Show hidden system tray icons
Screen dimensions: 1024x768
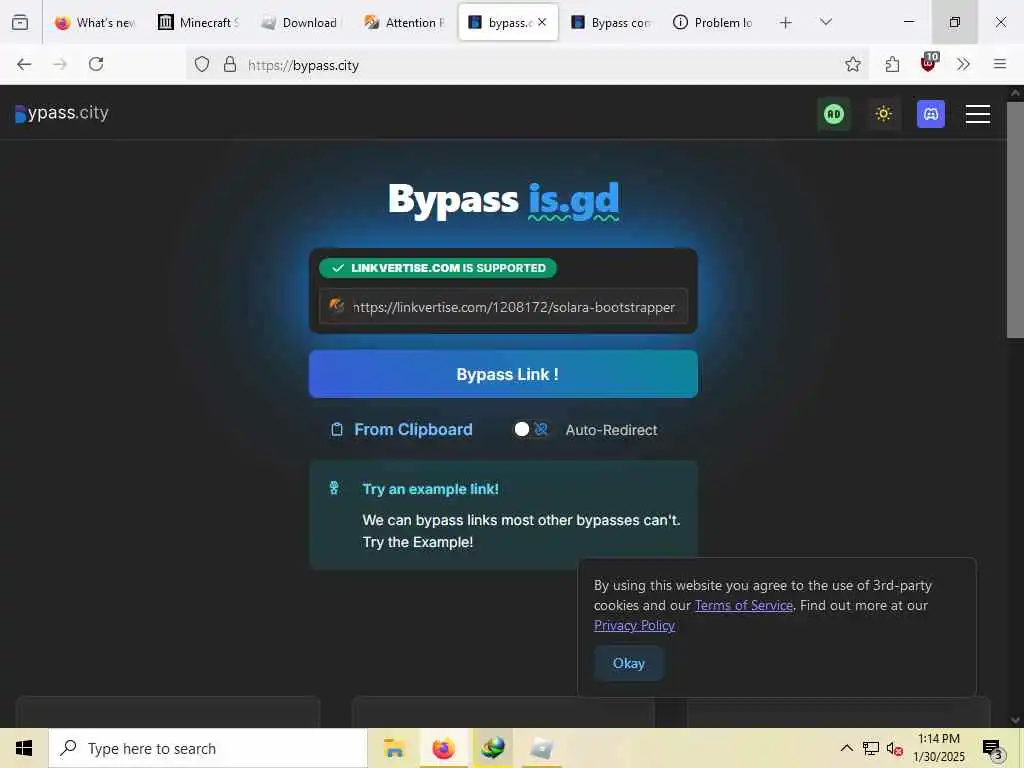coord(846,748)
